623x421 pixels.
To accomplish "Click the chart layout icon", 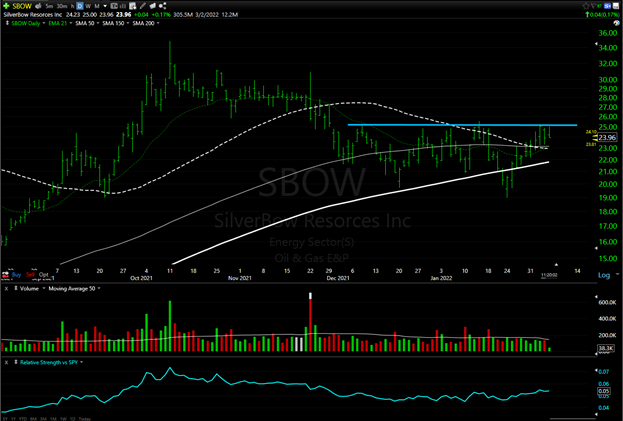I will [114, 6].
